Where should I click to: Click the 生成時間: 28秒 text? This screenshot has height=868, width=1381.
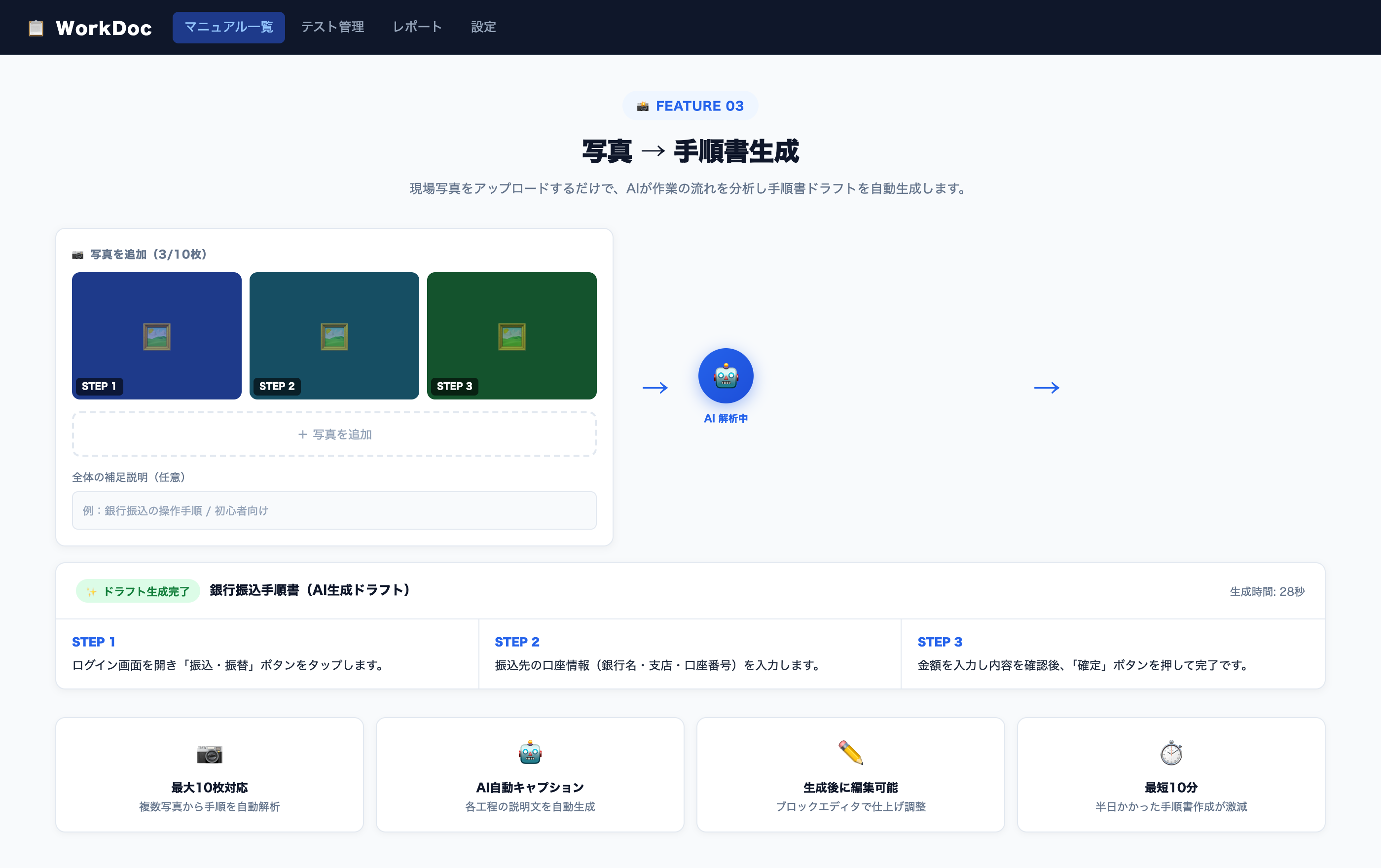coord(1268,591)
